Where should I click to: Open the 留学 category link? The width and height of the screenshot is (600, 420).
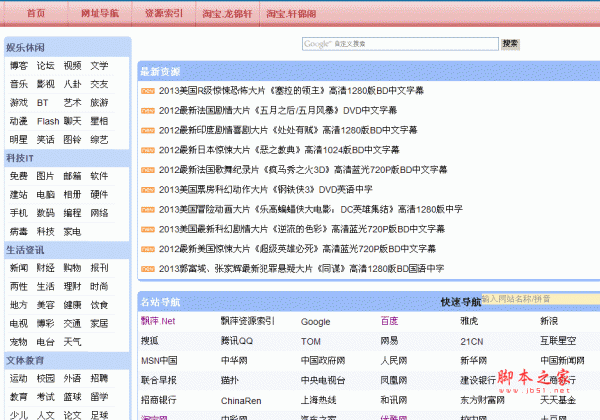pos(99,397)
